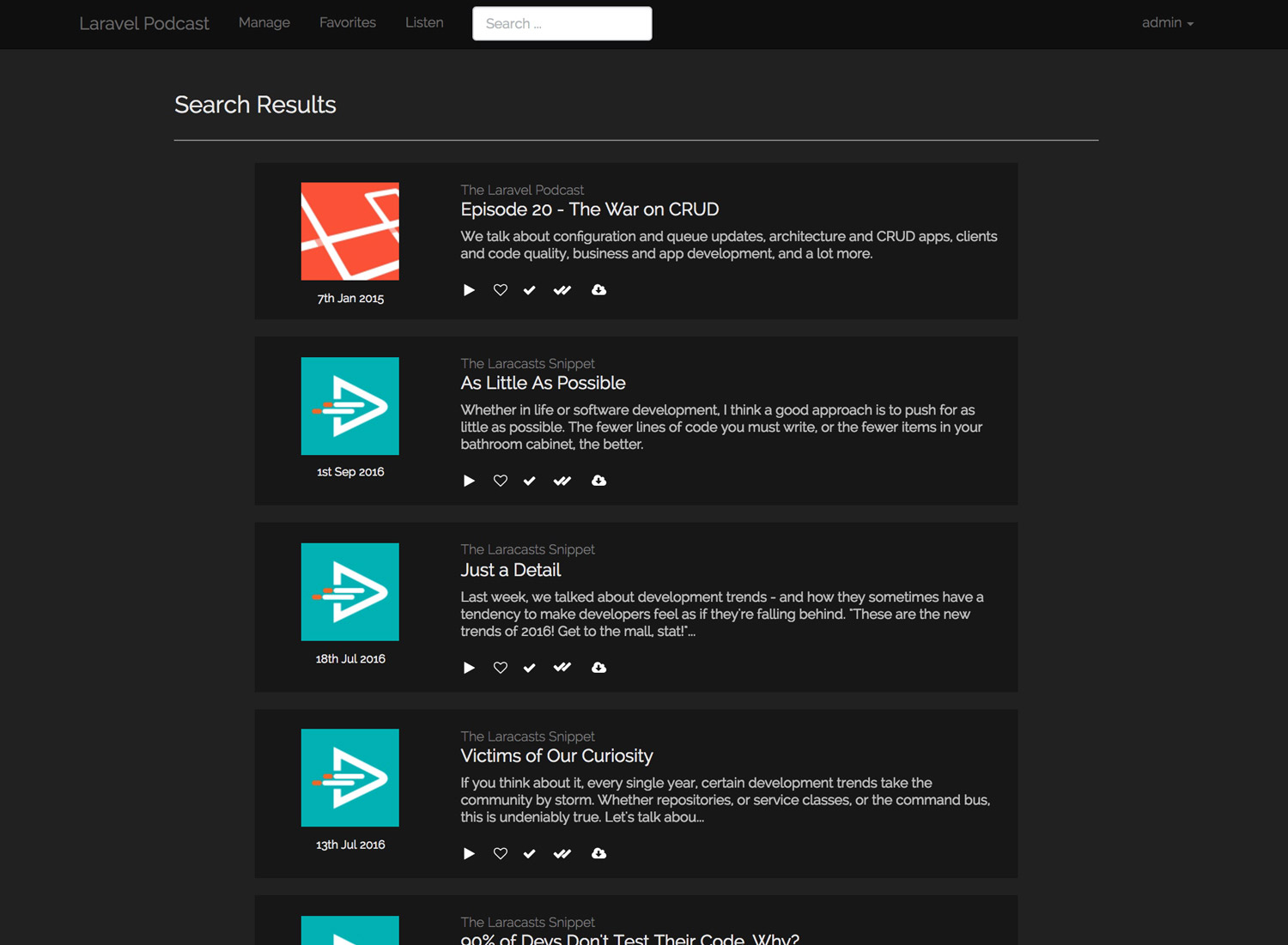The height and width of the screenshot is (945, 1288).
Task: Click the '13th Jul 2016' date text
Action: tap(350, 845)
